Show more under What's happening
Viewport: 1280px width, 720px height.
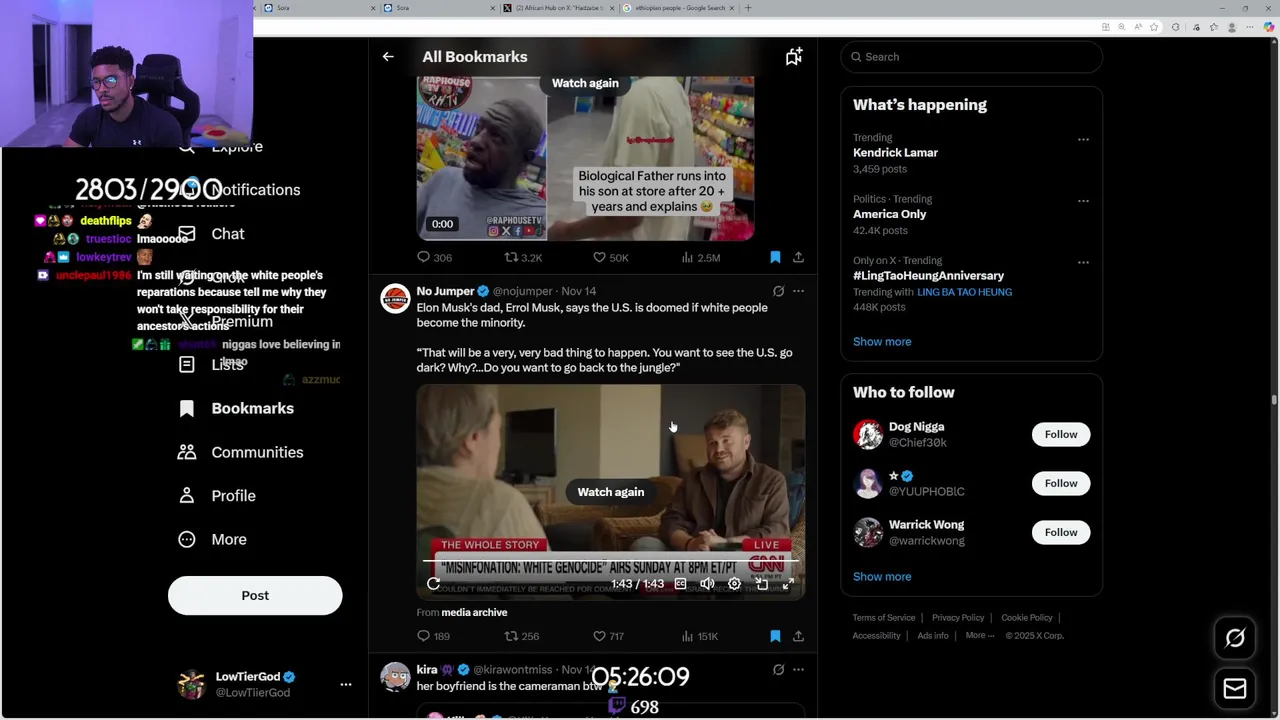(x=882, y=342)
